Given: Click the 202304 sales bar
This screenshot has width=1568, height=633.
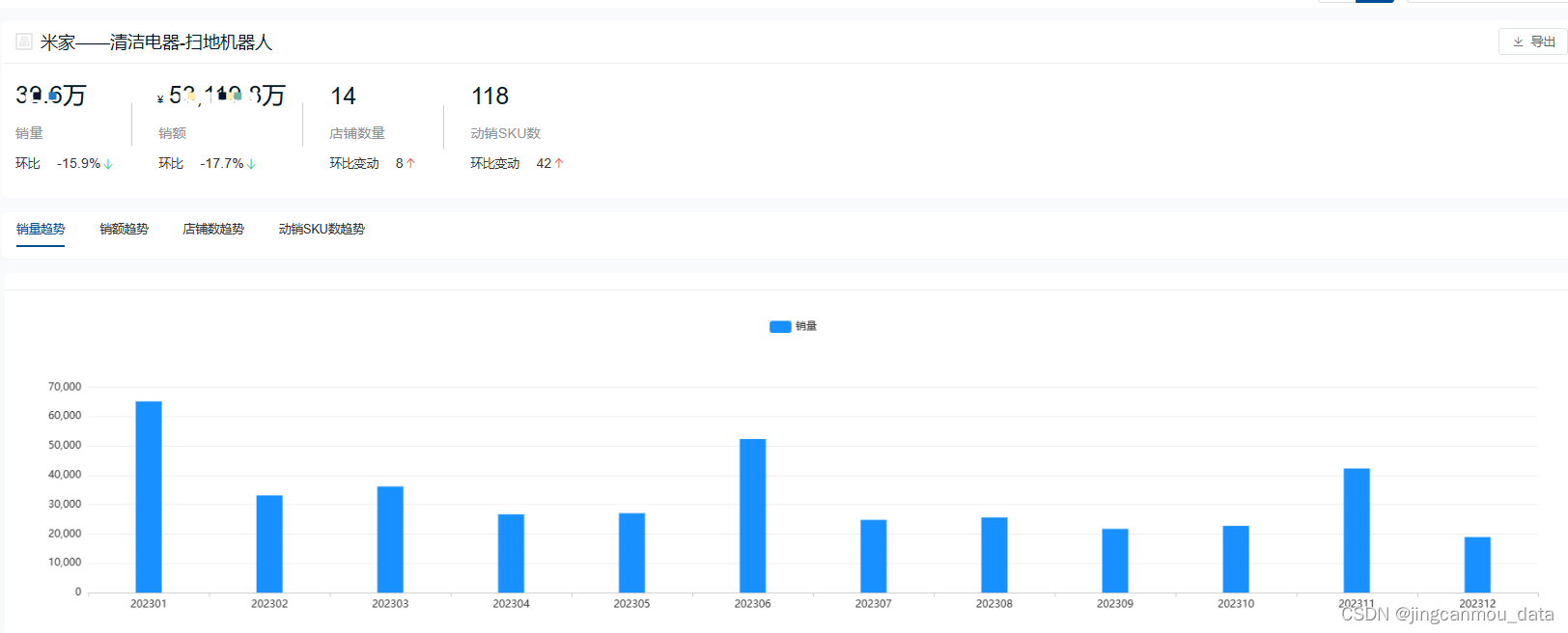Looking at the screenshot, I should point(511,553).
